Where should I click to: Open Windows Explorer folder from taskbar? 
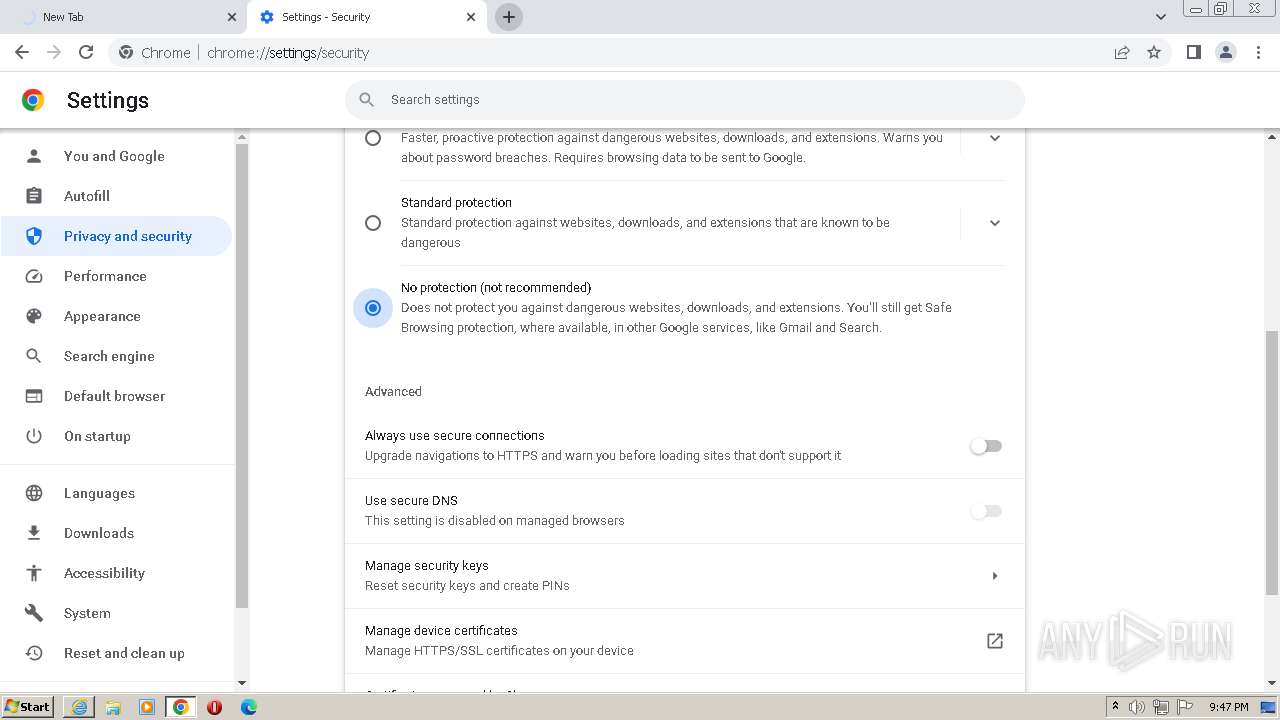(113, 707)
